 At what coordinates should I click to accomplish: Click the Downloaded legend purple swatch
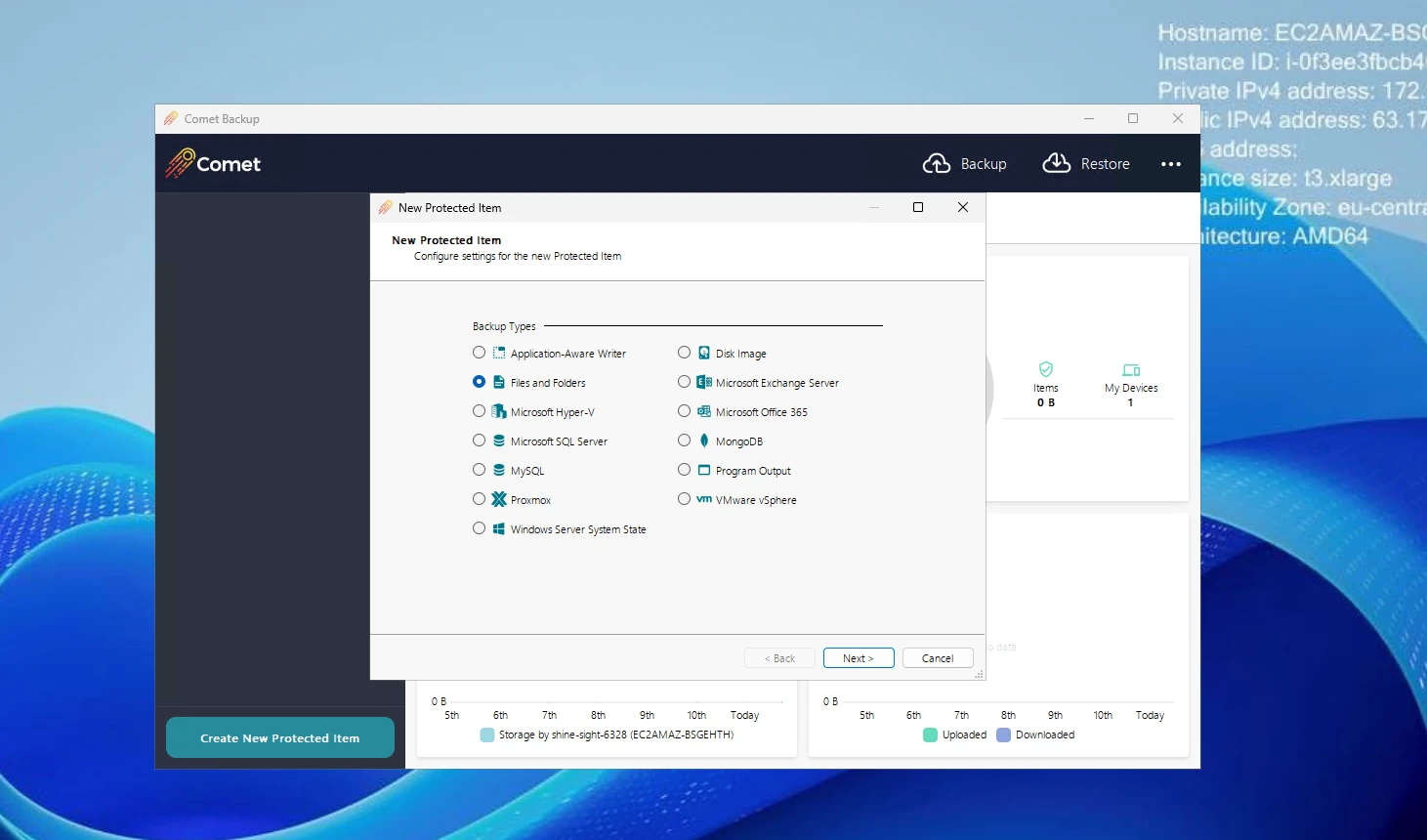(x=1003, y=735)
